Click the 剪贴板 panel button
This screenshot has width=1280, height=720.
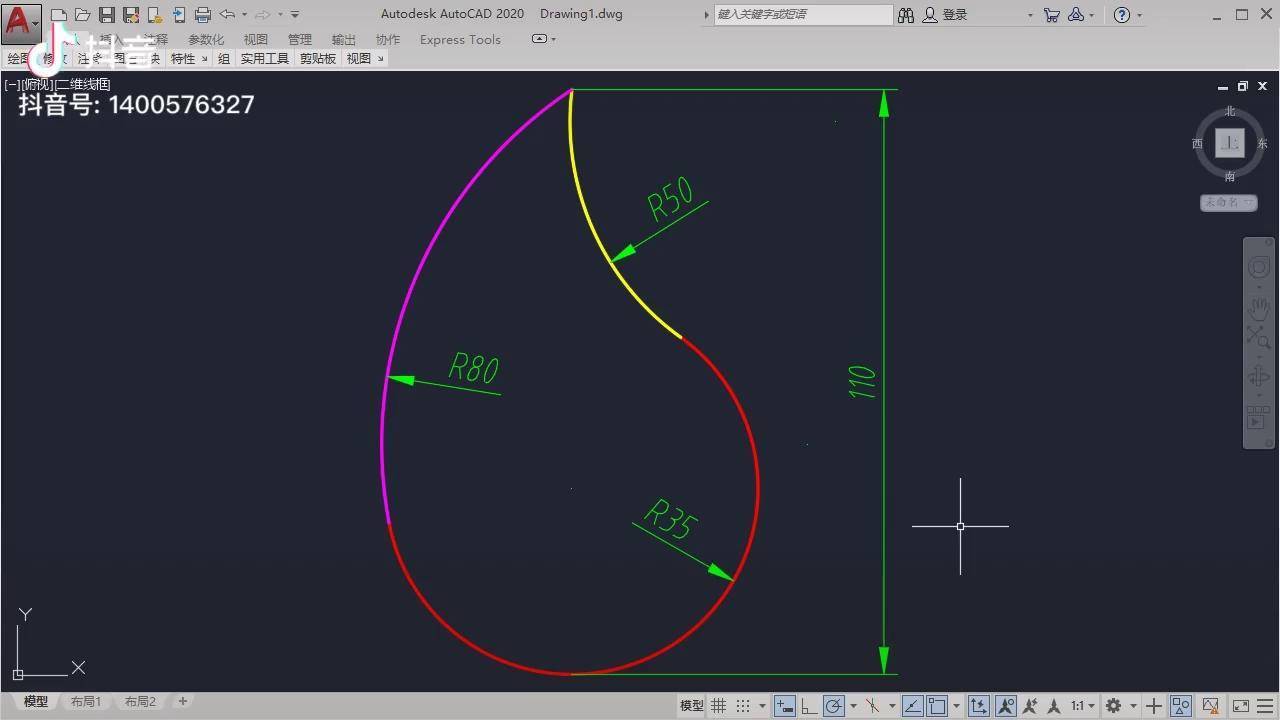[318, 59]
